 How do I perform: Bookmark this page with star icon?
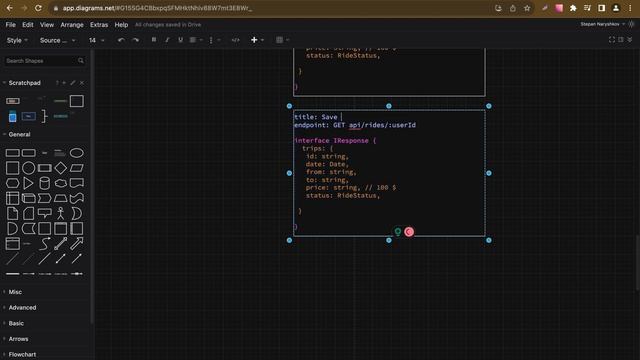527,8
